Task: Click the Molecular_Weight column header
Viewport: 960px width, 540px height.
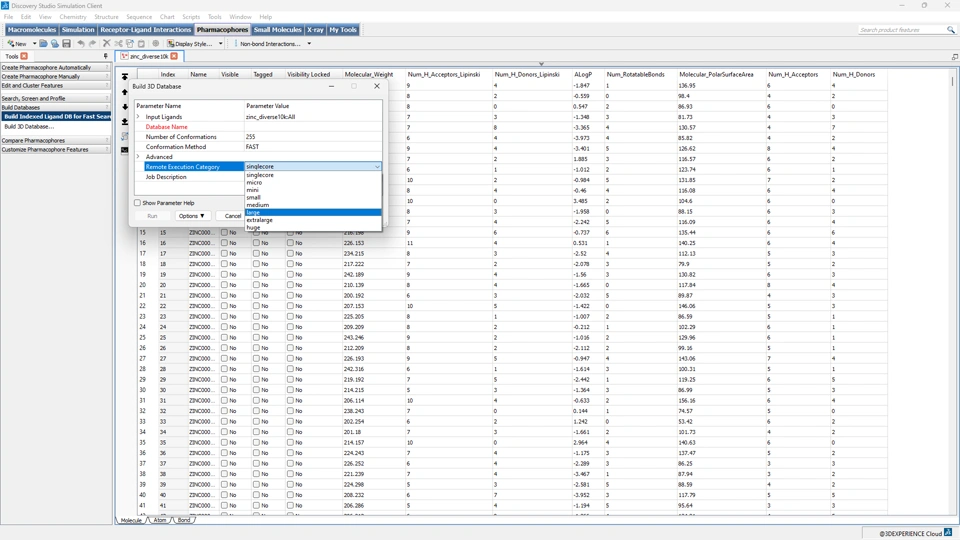Action: (369, 74)
